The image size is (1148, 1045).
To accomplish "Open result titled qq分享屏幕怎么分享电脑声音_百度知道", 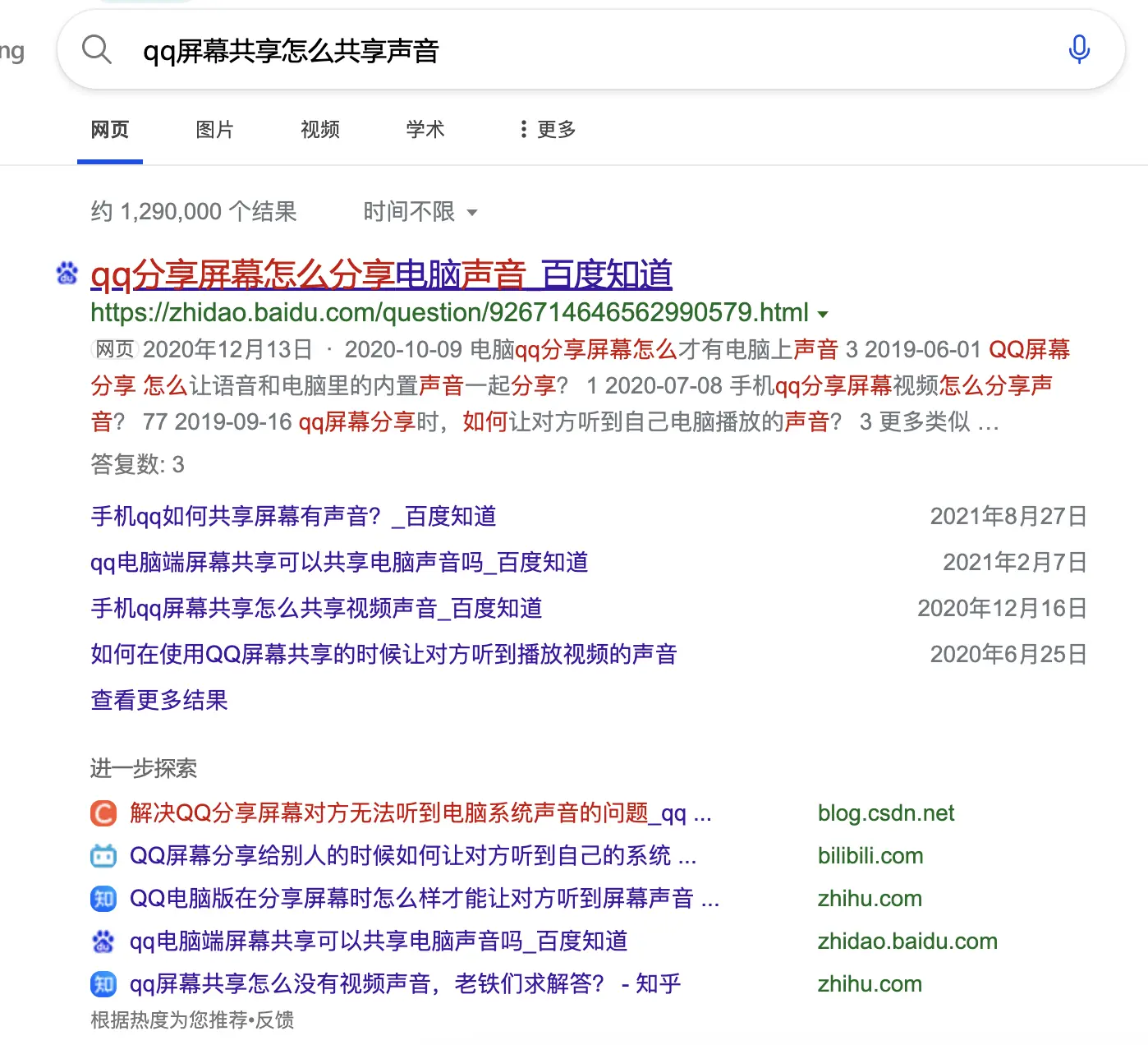I will click(381, 274).
